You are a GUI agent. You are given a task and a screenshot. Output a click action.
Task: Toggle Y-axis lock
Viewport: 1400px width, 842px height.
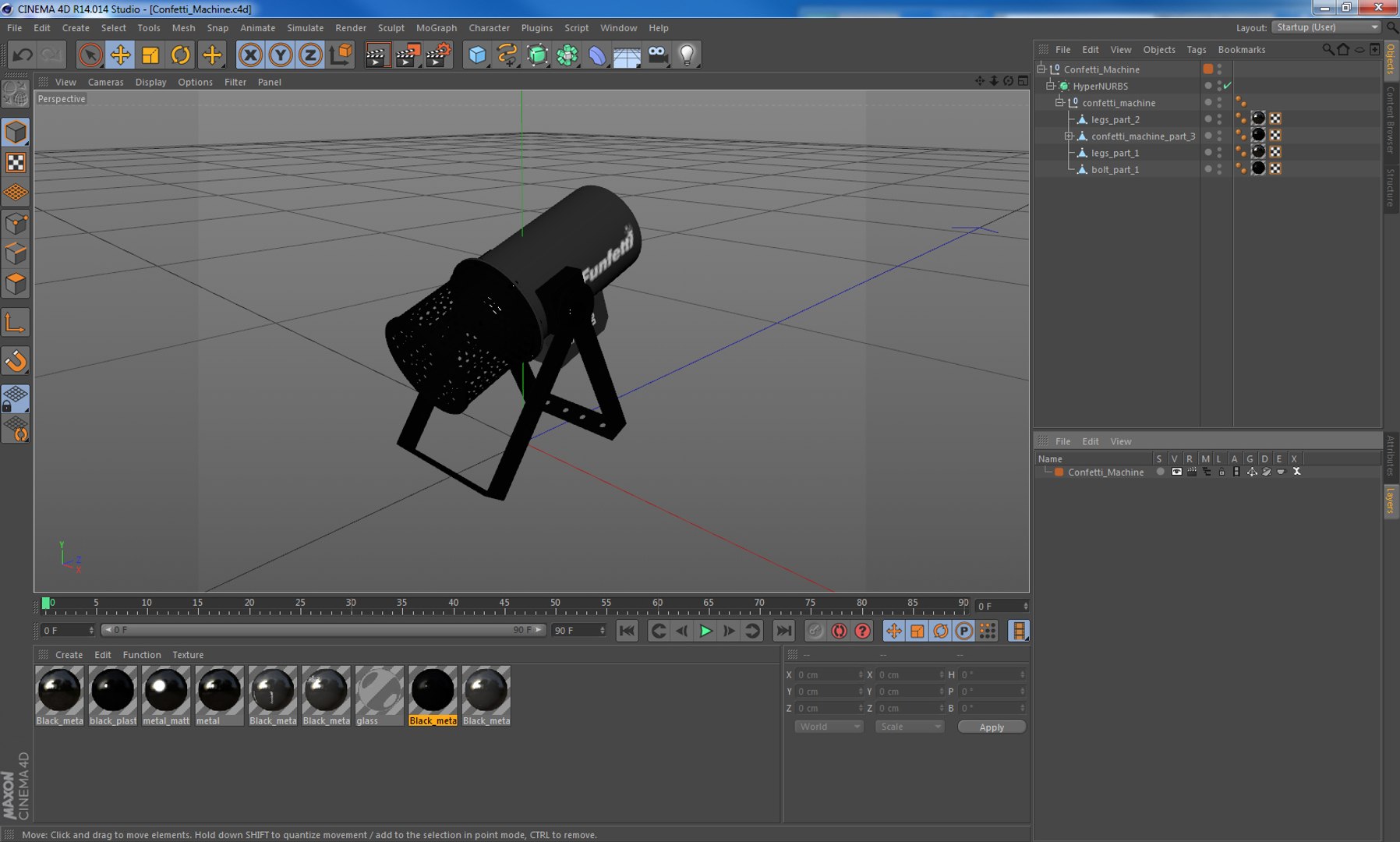pos(281,55)
